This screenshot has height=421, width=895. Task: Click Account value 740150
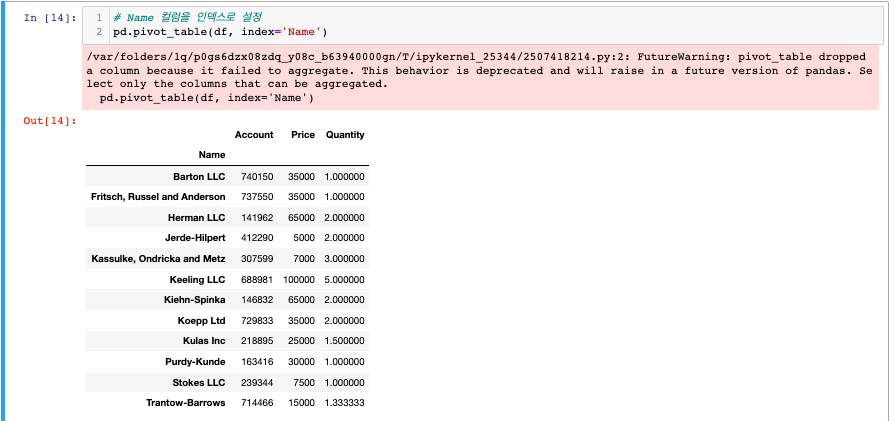pos(257,176)
